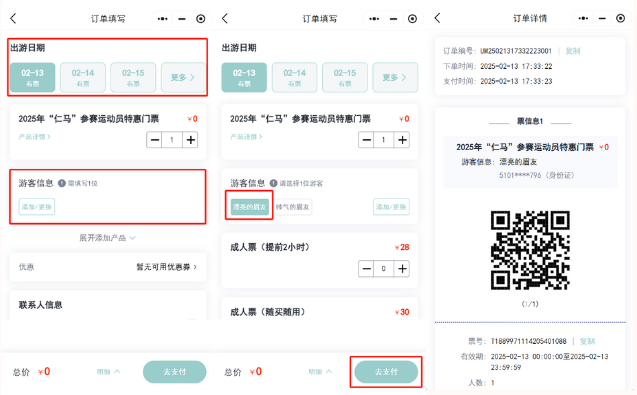
Task: Click the target close icon on the left screen
Action: click(x=201, y=19)
